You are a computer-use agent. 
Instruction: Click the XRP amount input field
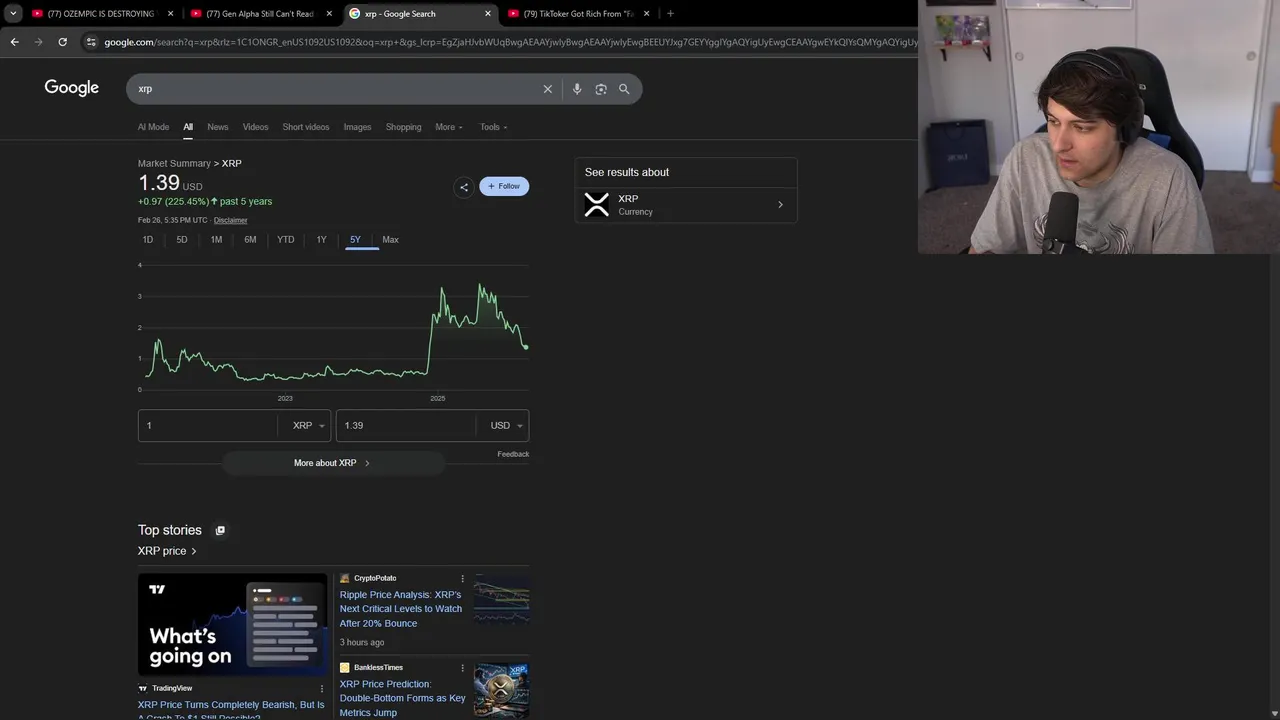pos(208,426)
